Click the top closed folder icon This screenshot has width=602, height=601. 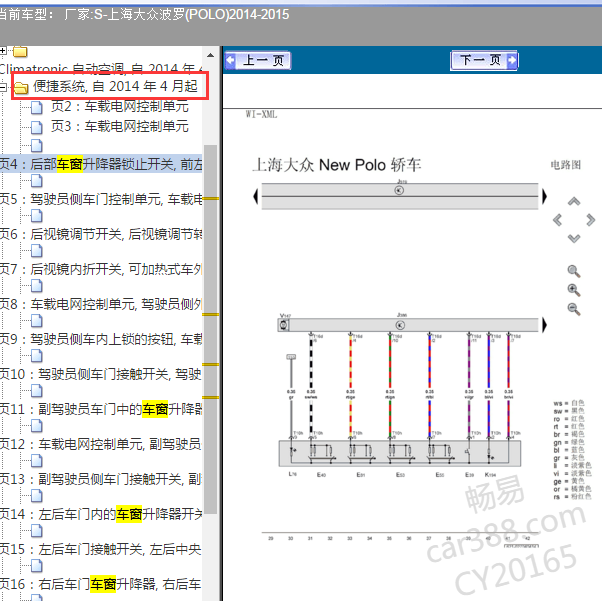coord(20,51)
